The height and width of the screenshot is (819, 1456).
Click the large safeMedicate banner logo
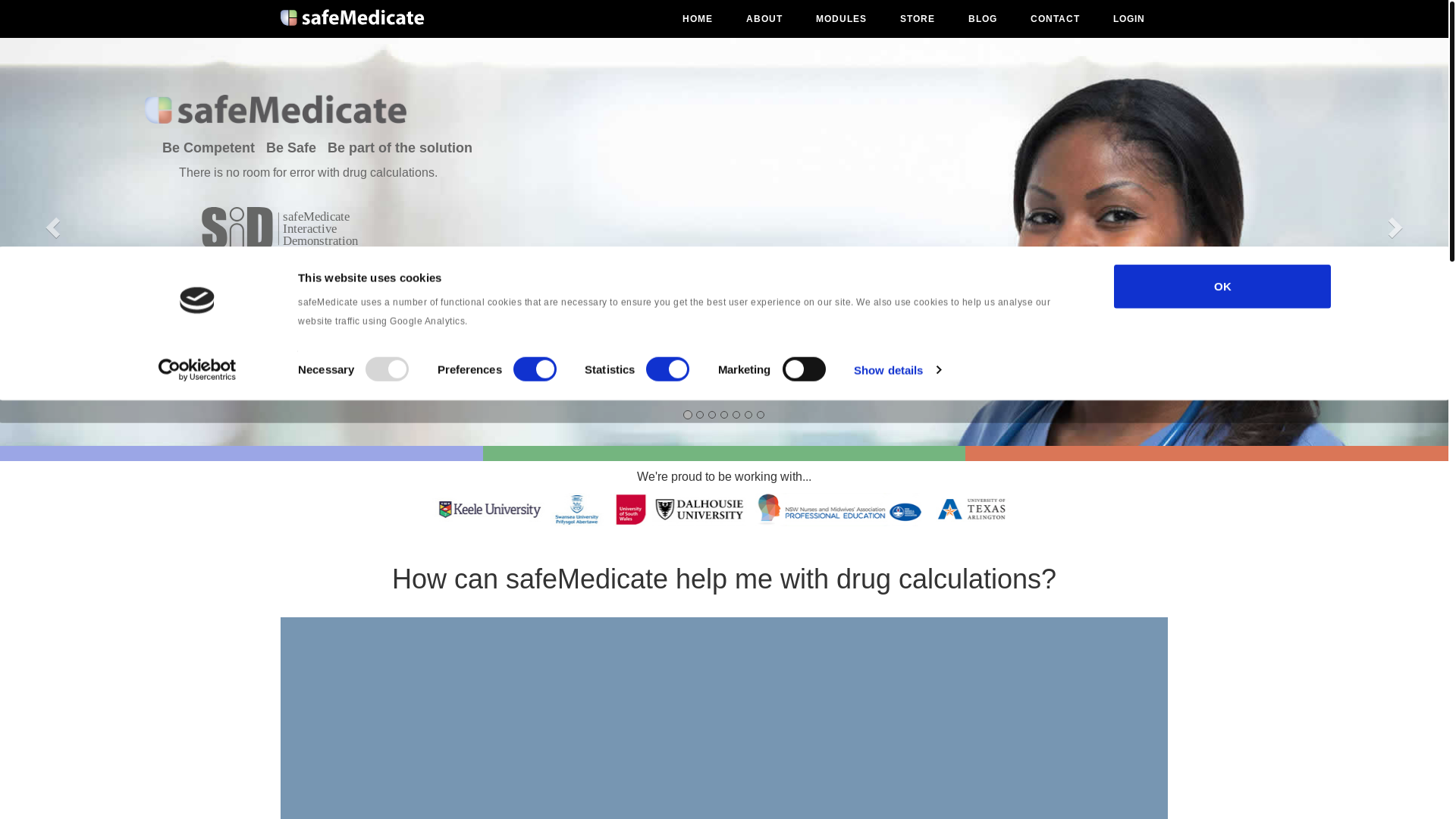tap(275, 110)
